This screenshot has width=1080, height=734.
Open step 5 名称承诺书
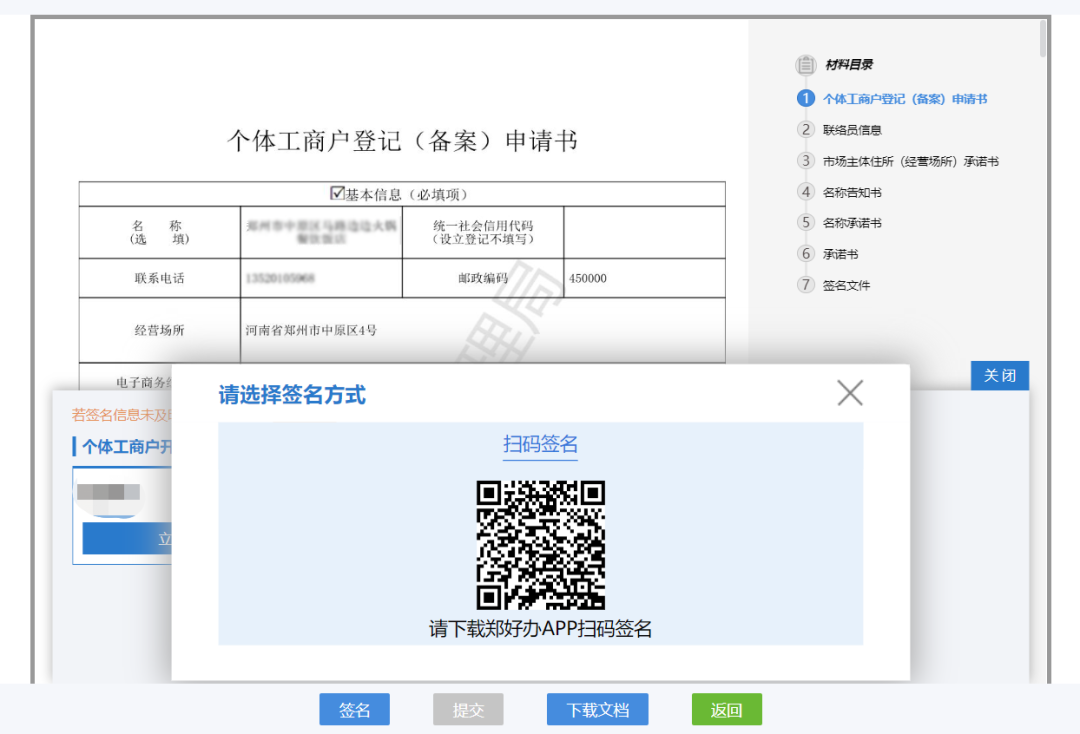click(x=851, y=223)
